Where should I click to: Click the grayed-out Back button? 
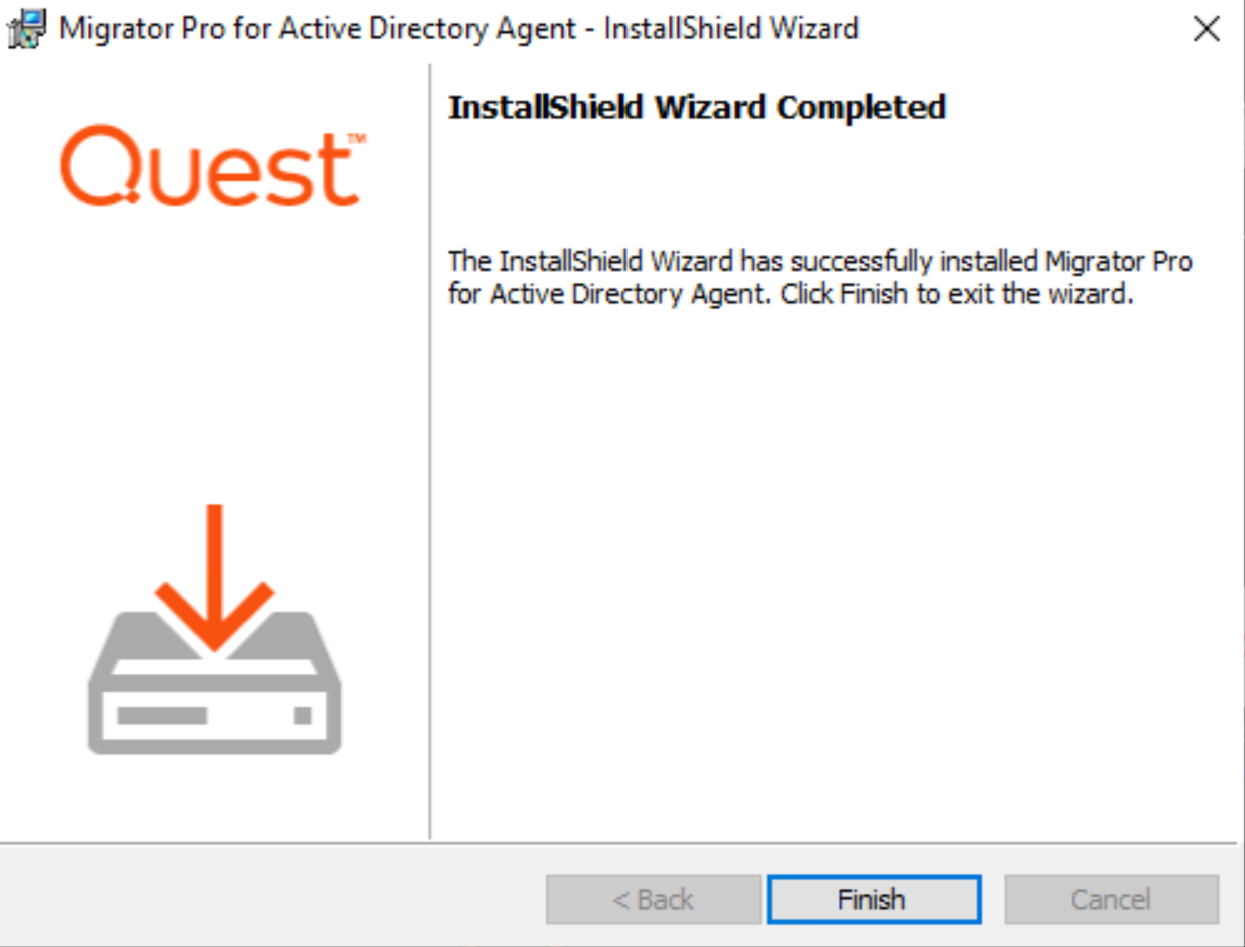click(653, 900)
